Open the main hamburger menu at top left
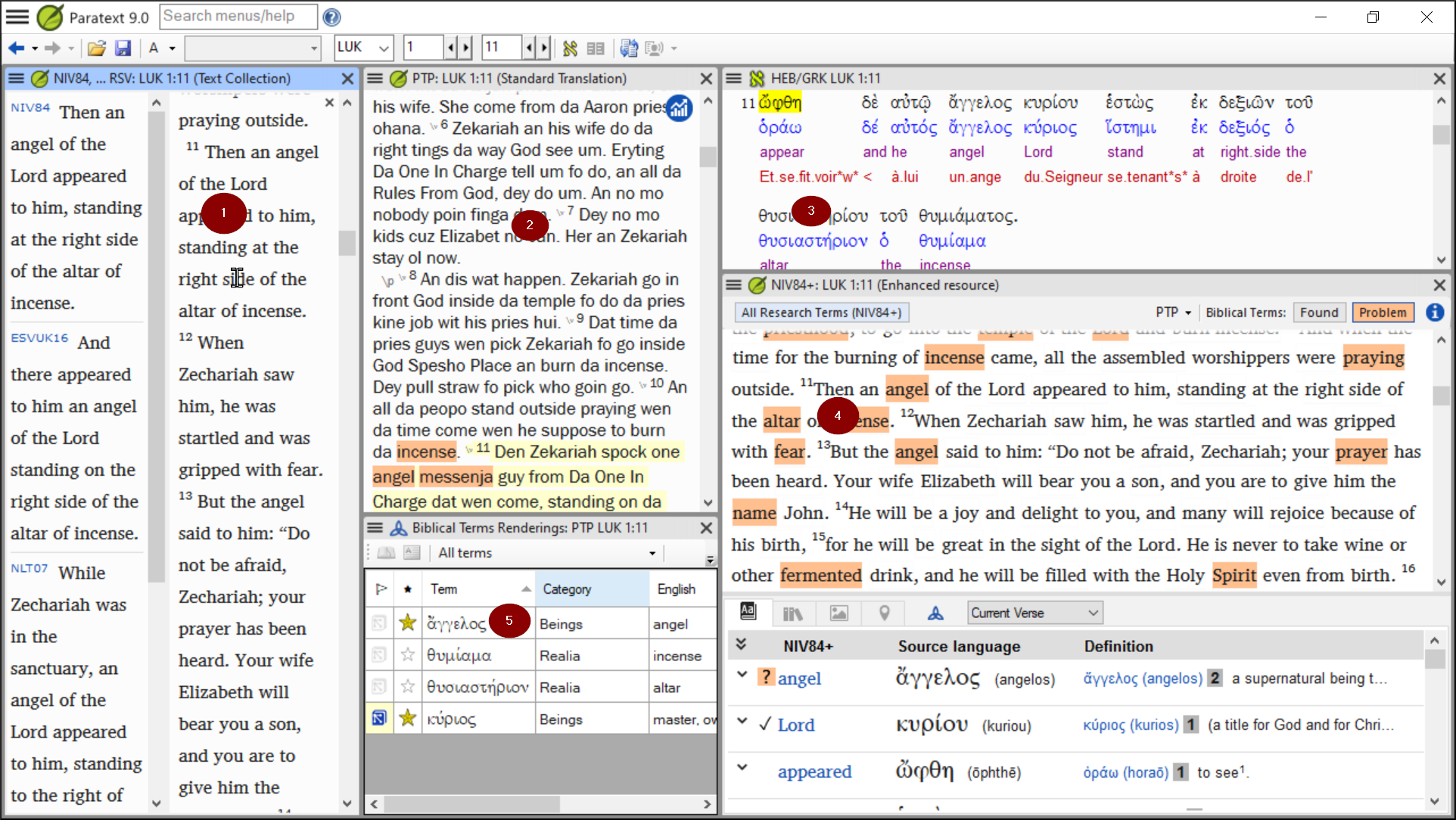 17,16
